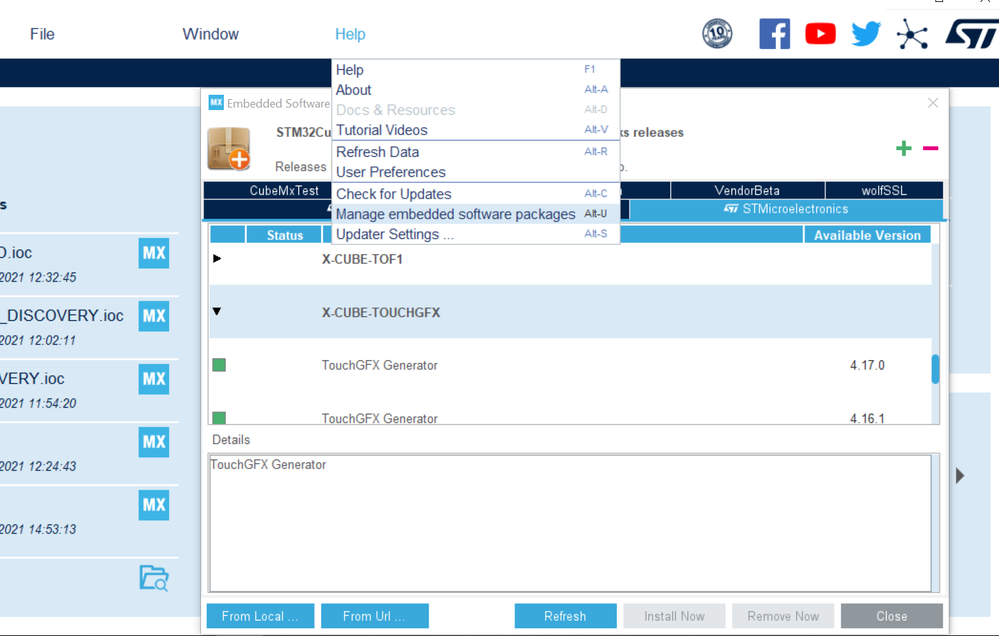This screenshot has height=636, width=999.
Task: Click the Remove Now button
Action: (x=783, y=616)
